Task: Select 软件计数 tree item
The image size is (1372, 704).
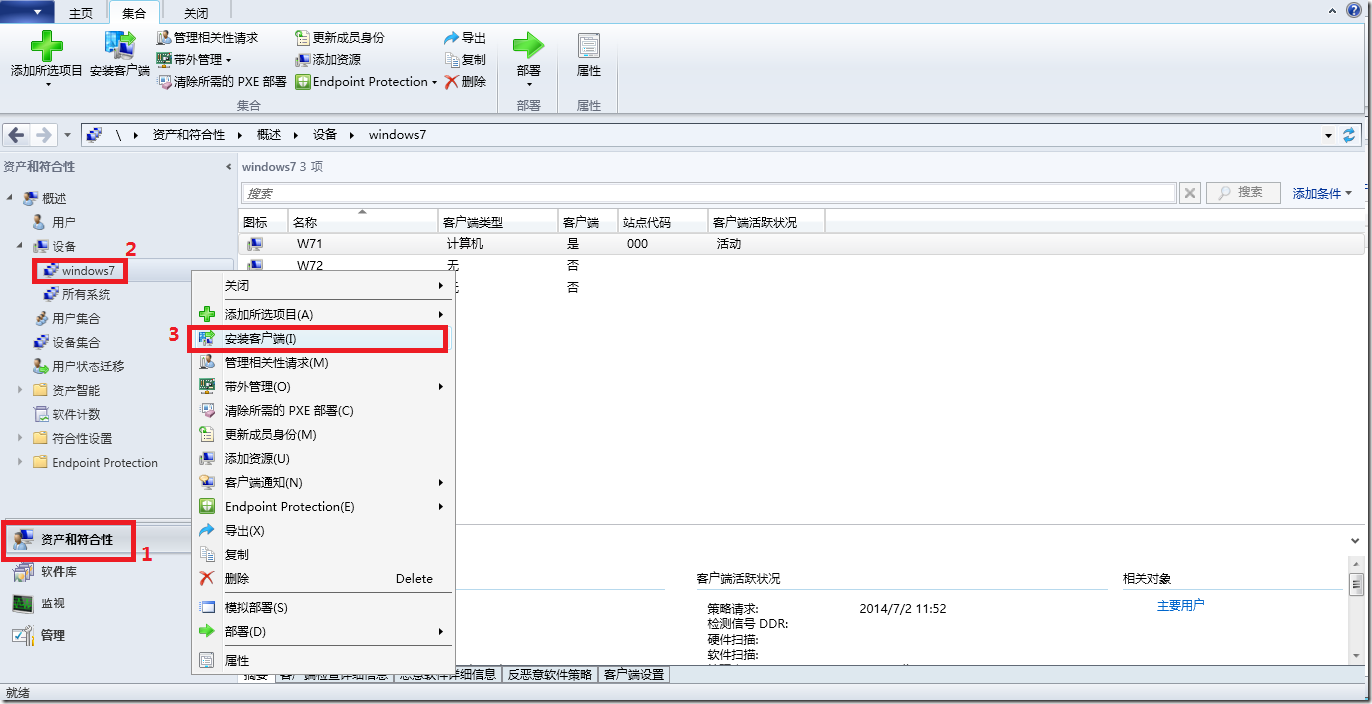Action: (76, 414)
